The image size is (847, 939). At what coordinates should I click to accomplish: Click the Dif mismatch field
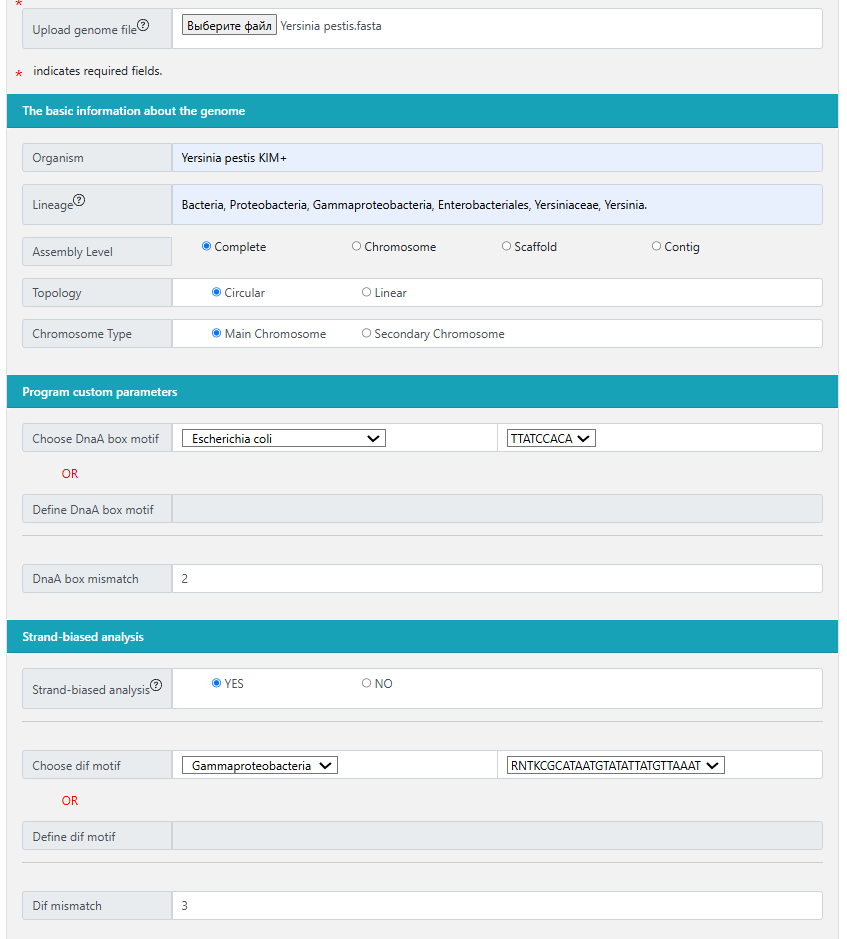(497, 905)
